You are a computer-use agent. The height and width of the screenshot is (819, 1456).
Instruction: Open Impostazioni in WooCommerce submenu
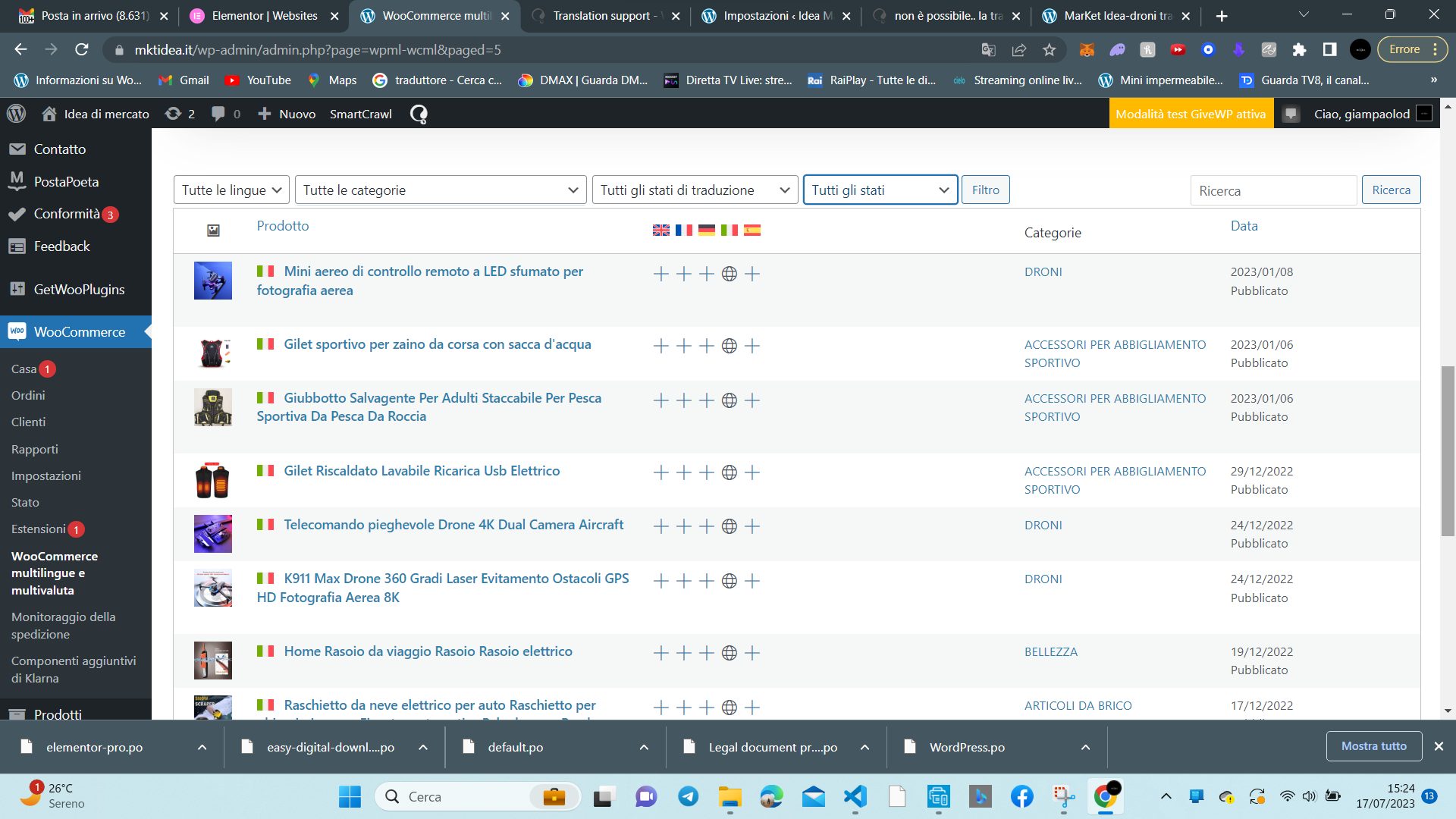point(45,475)
